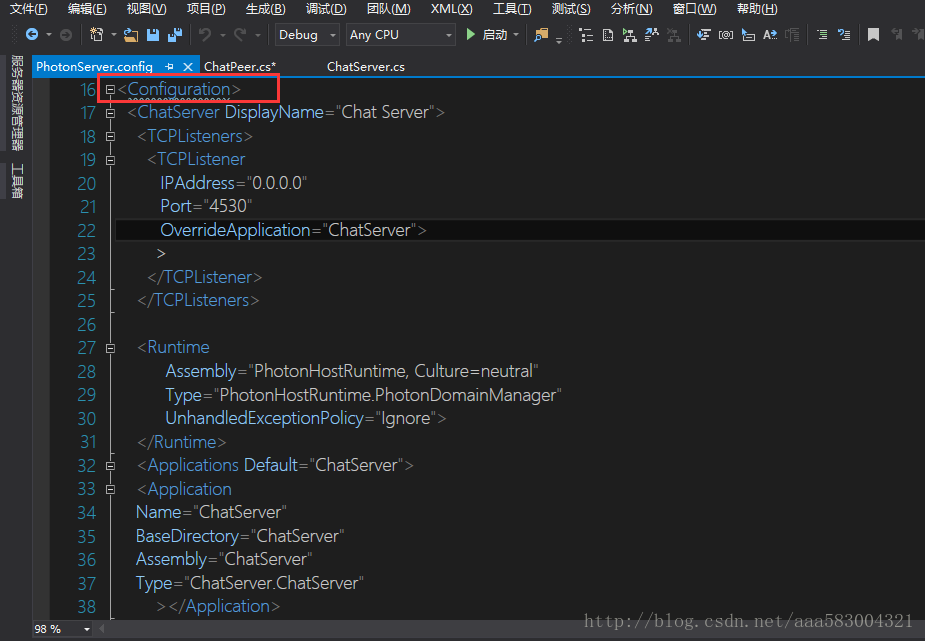925x641 pixels.
Task: Collapse the Runtime element on line 27
Action: 110,348
